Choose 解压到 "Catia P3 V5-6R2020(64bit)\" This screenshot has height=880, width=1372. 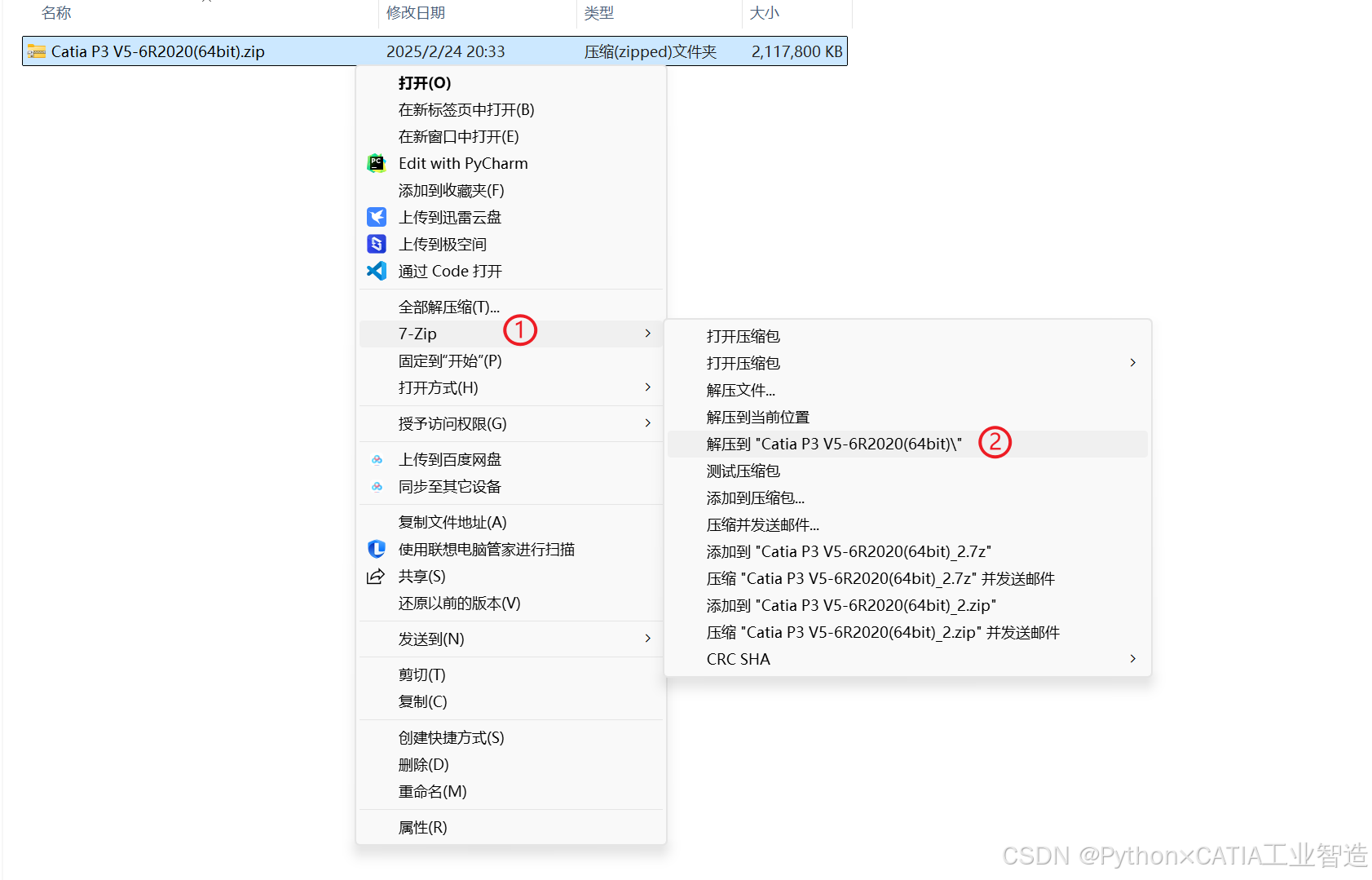(907, 444)
